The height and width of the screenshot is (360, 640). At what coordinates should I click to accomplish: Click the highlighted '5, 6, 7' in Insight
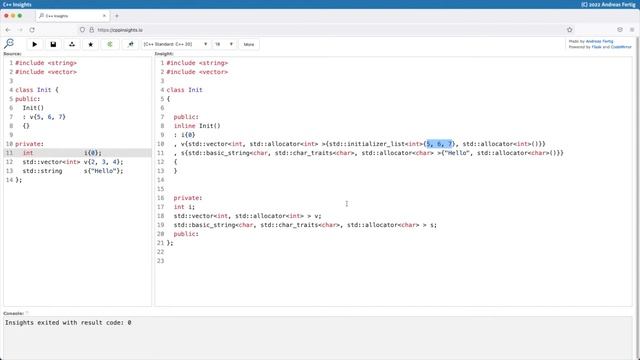[x=440, y=144]
